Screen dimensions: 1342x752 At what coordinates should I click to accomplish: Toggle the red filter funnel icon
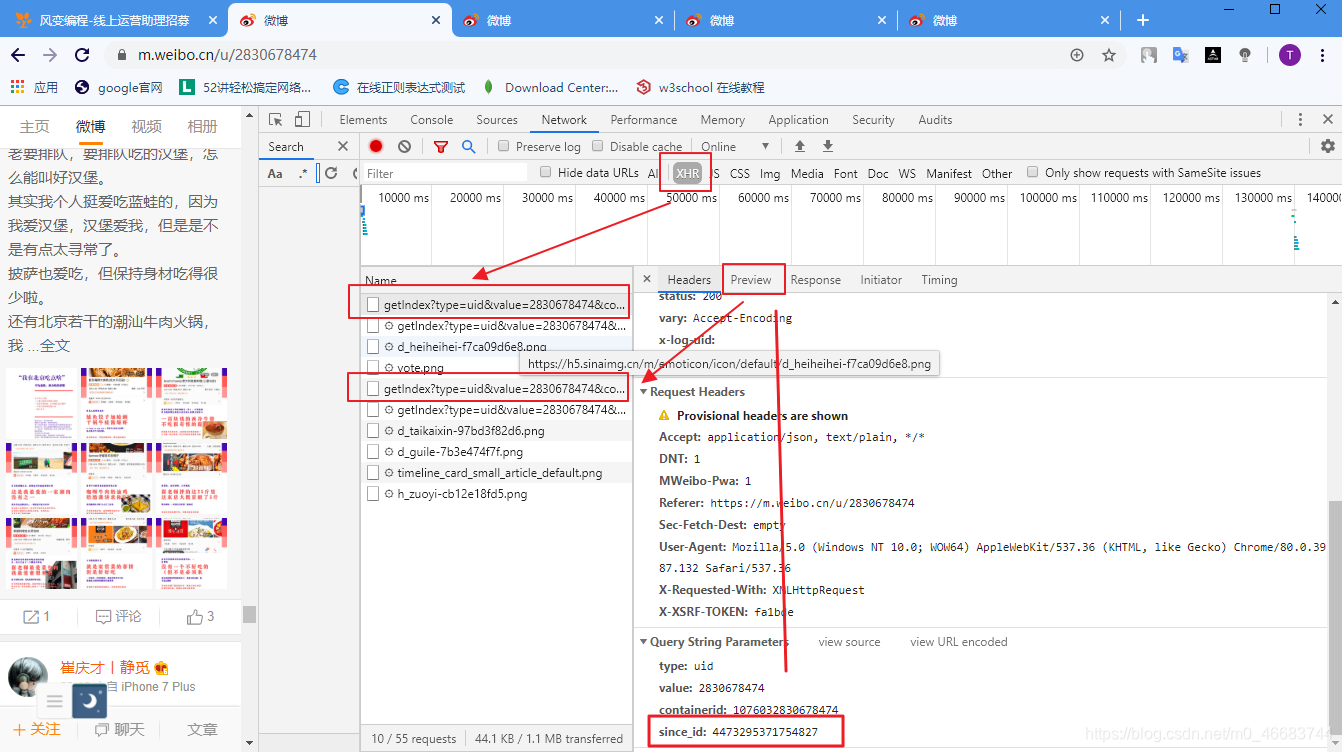click(x=440, y=146)
